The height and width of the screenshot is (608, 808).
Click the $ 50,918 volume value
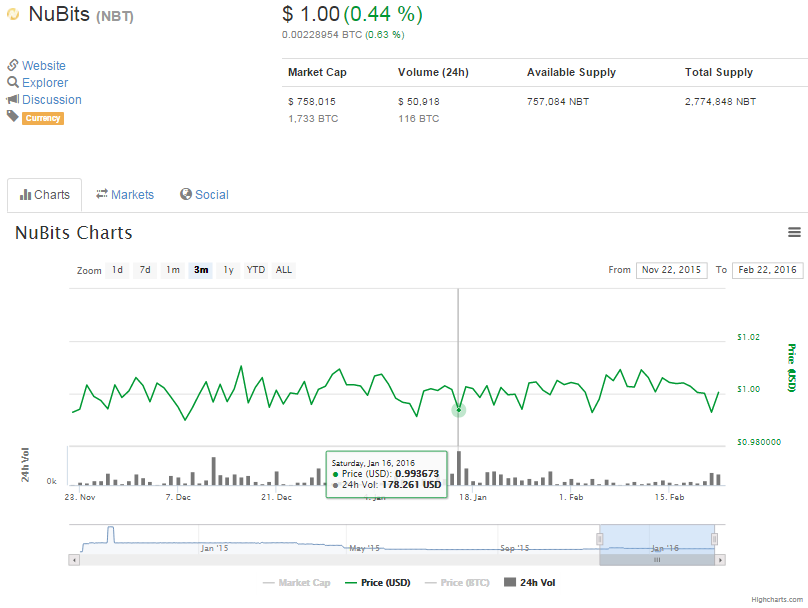pyautogui.click(x=419, y=102)
